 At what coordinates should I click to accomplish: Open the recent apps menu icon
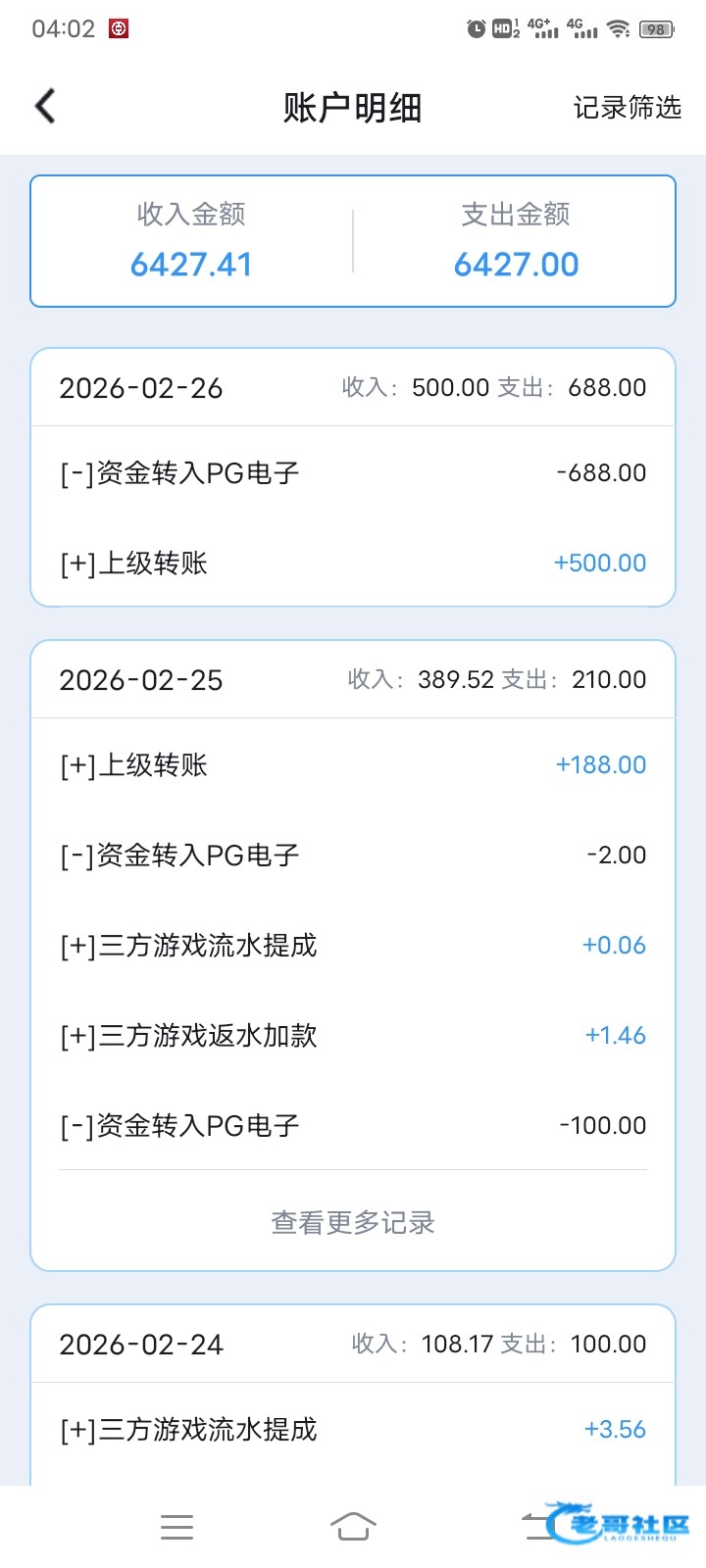pos(176,1526)
